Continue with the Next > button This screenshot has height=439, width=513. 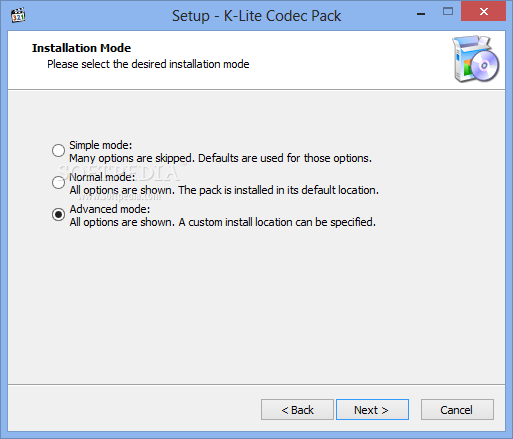[372, 410]
